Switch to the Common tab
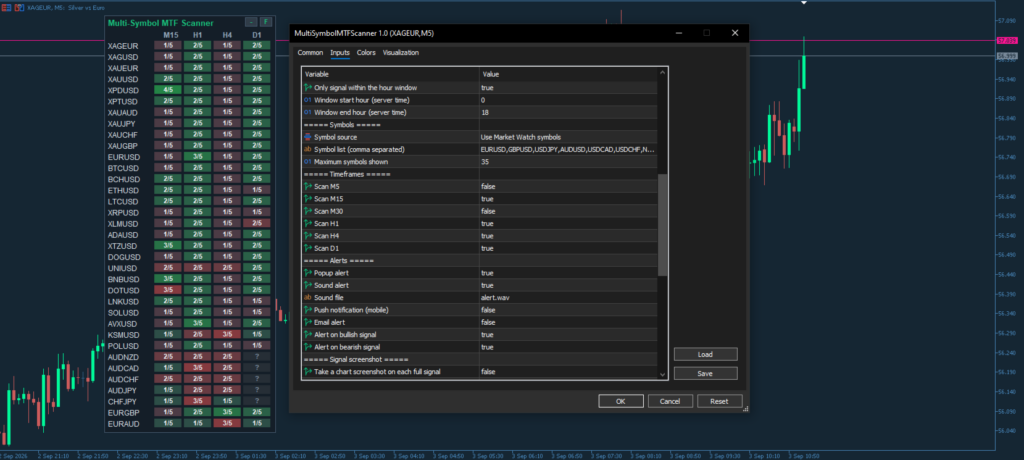 pos(310,53)
